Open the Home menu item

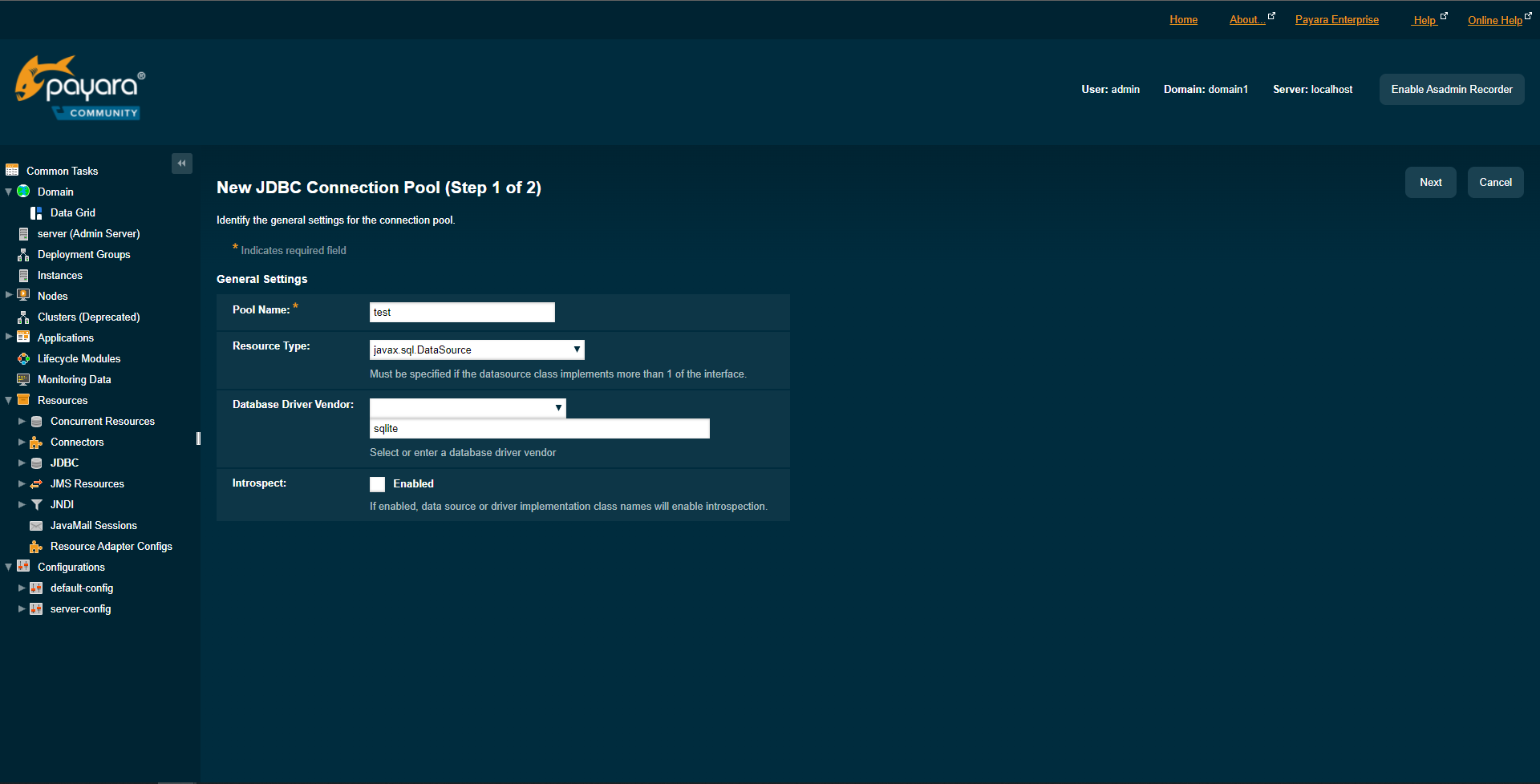click(1183, 19)
